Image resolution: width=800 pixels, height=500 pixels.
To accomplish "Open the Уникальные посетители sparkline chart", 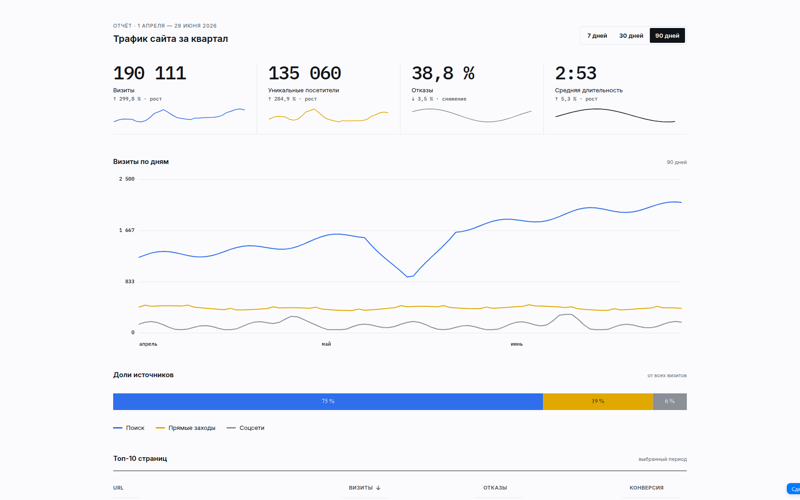I will coord(329,116).
